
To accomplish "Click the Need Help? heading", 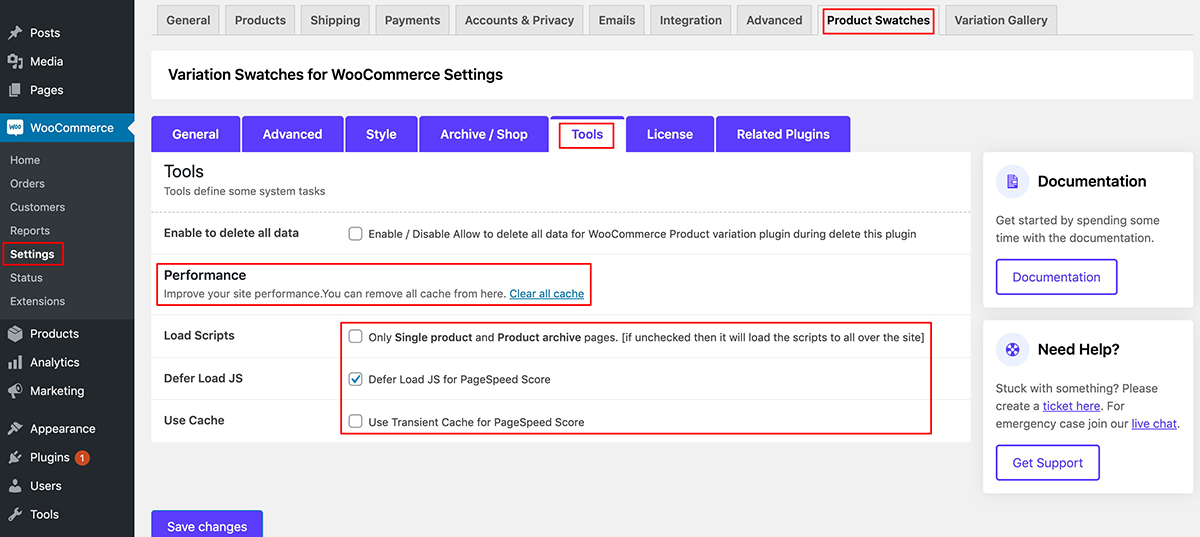I will pos(1079,349).
